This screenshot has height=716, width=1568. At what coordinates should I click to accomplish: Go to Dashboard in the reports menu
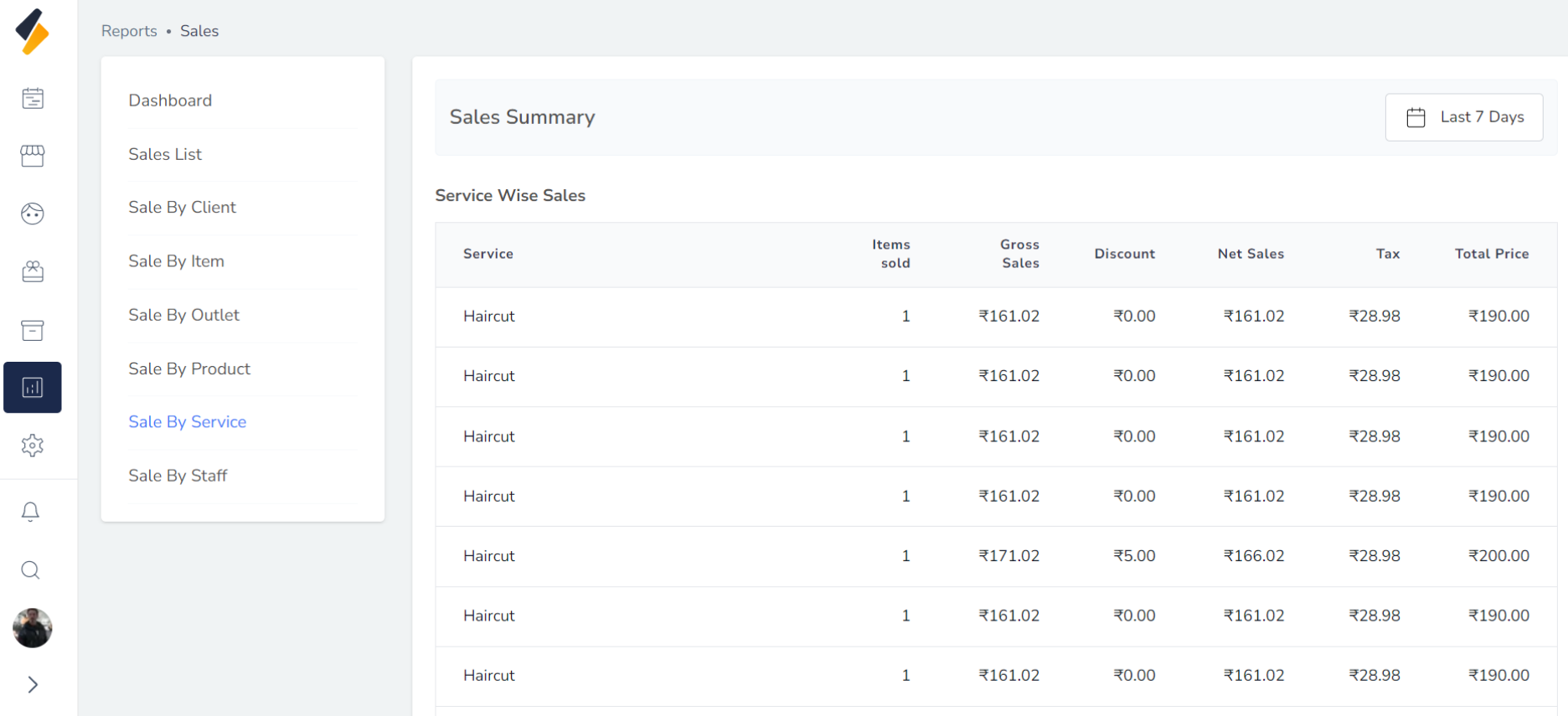pyautogui.click(x=170, y=100)
